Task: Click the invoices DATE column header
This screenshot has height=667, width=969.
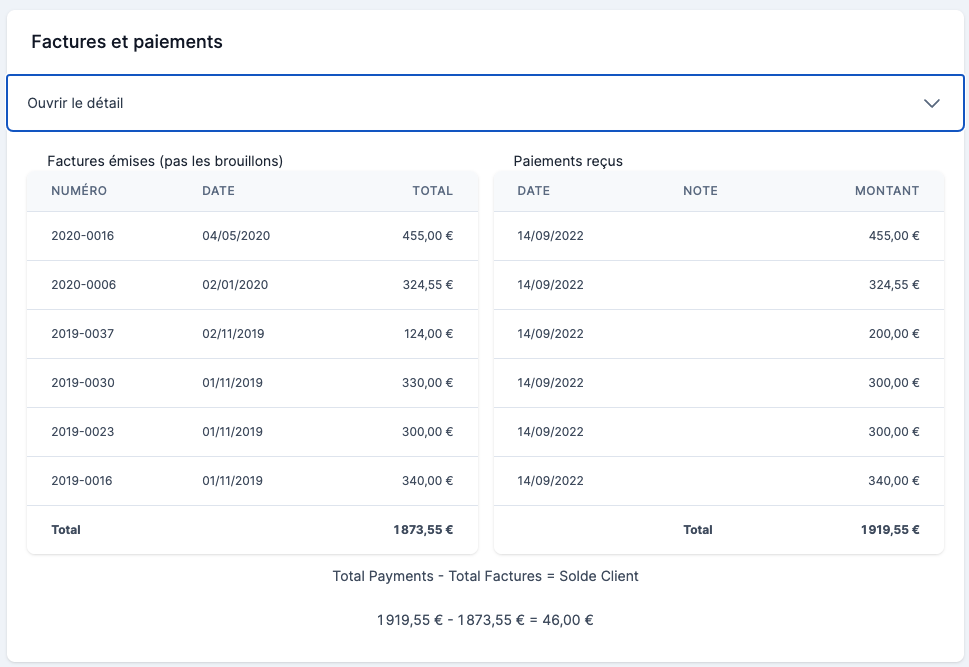Action: point(218,191)
